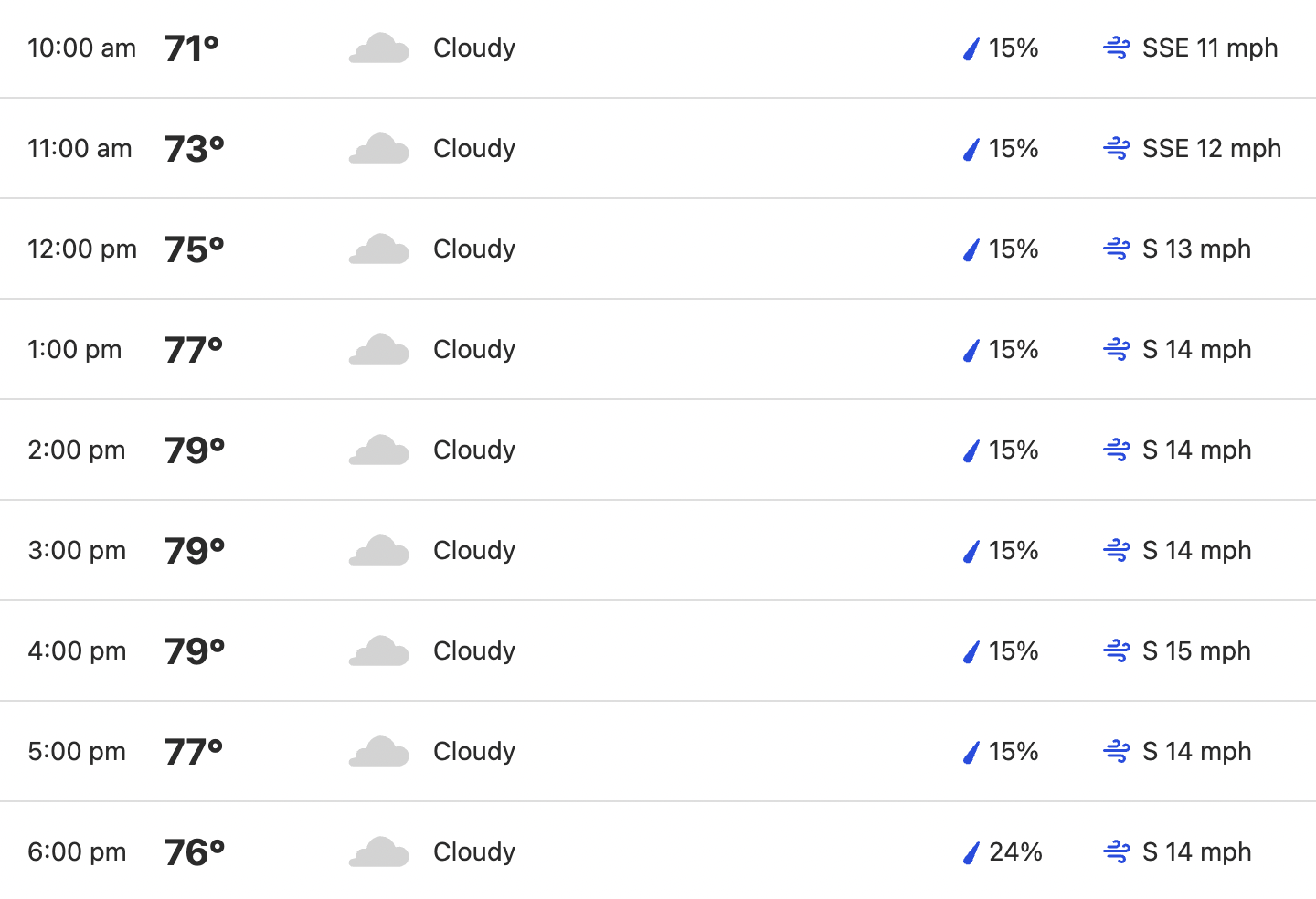1316x899 pixels.
Task: Select the cloud icon at 3:00 pm
Action: click(379, 550)
